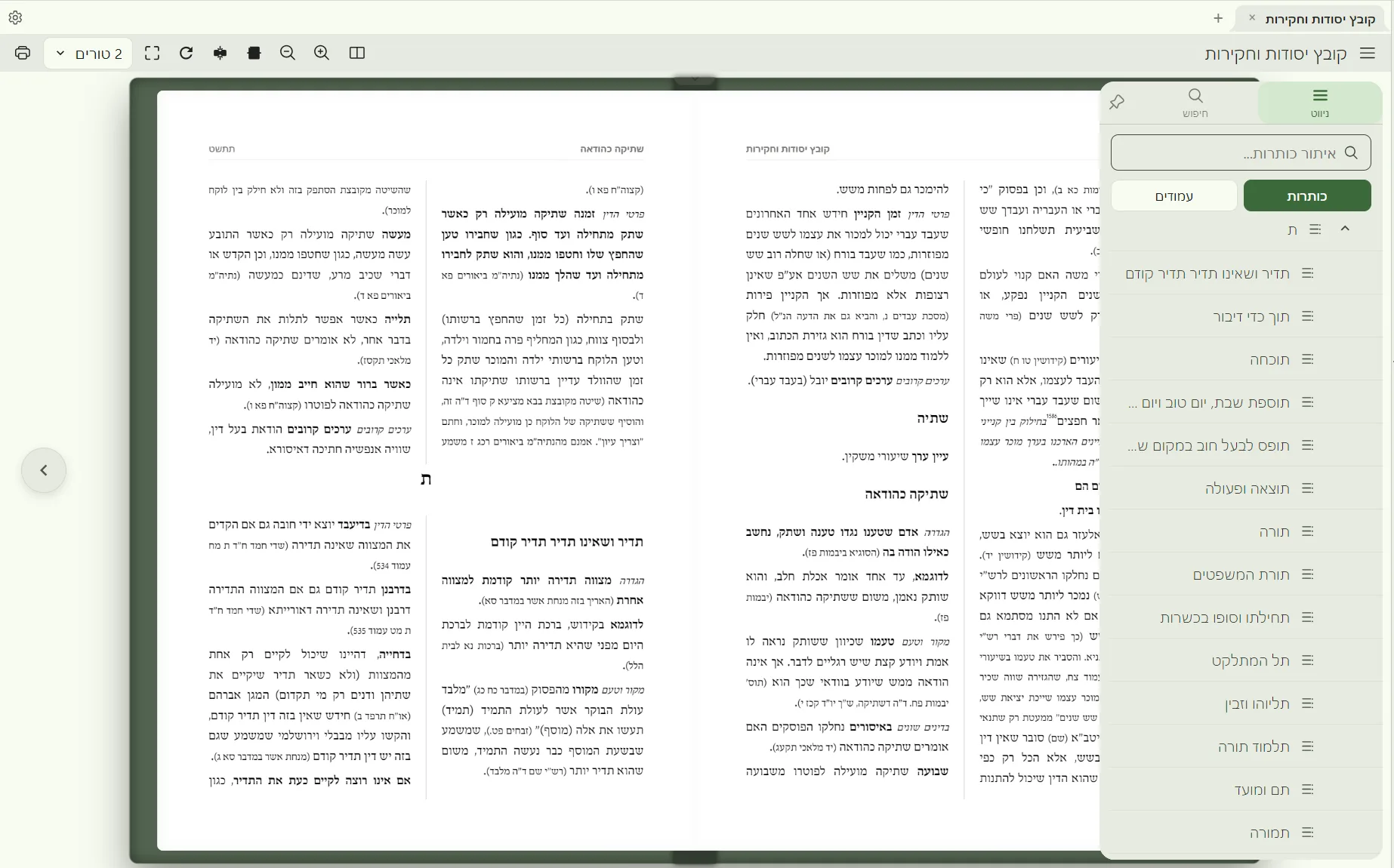This screenshot has height=868, width=1394.
Task: Switch to ניווט navigation tab
Action: pyautogui.click(x=1320, y=103)
